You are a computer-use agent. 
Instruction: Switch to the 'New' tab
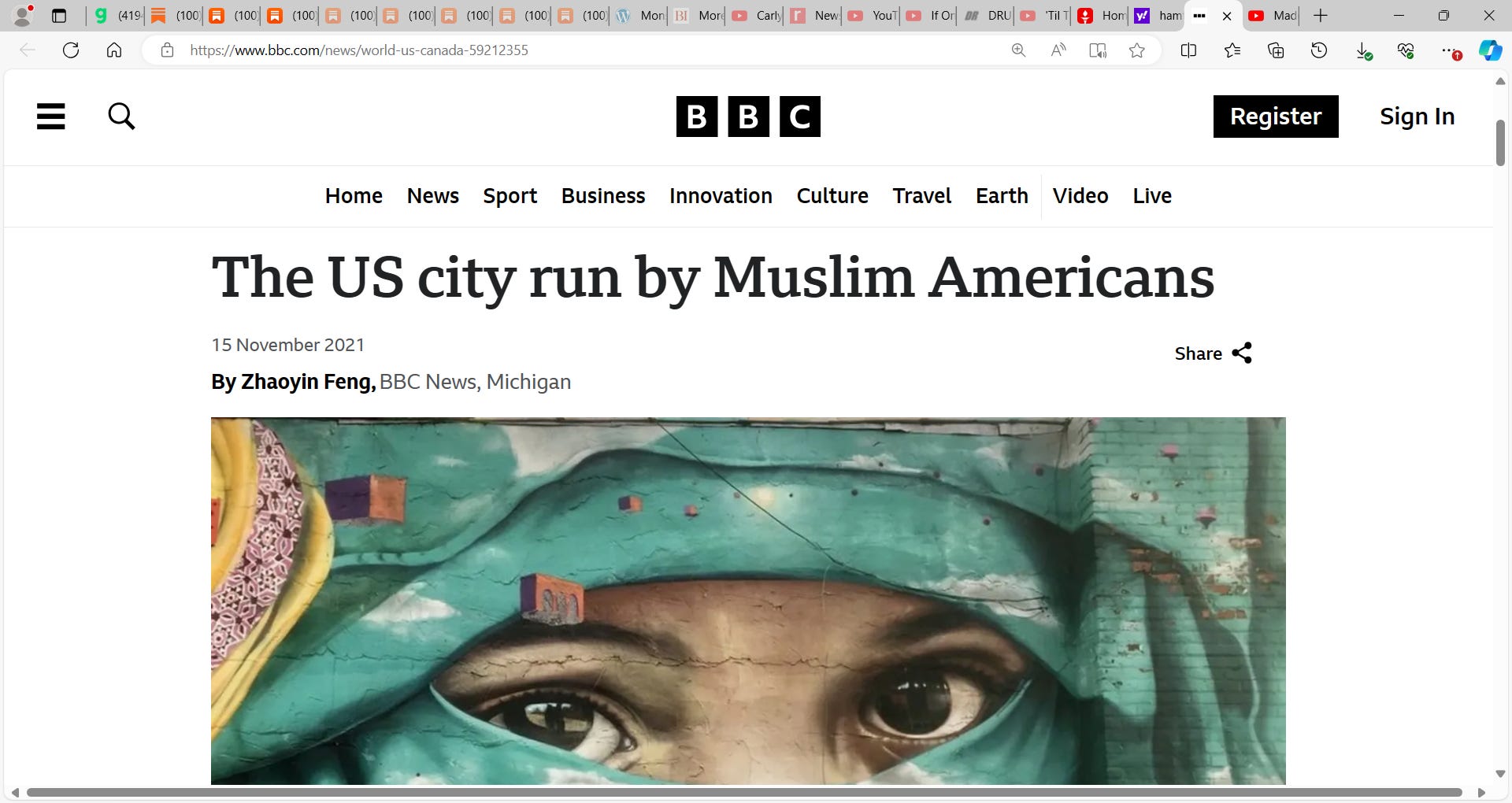(x=813, y=16)
